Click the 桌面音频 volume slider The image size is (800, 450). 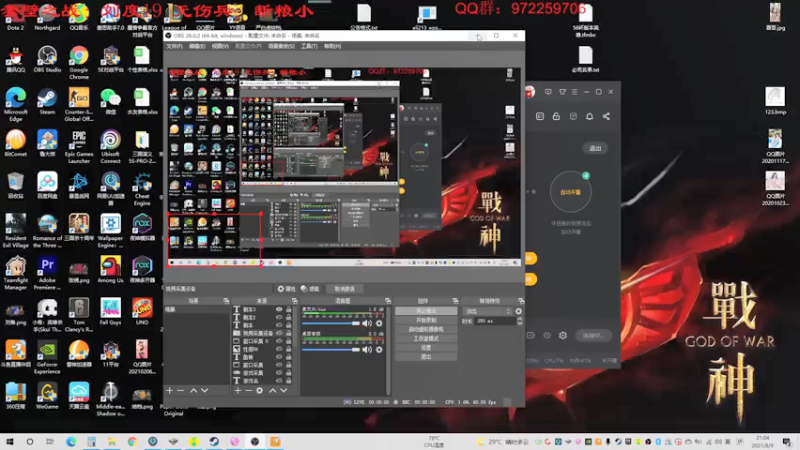[331, 349]
